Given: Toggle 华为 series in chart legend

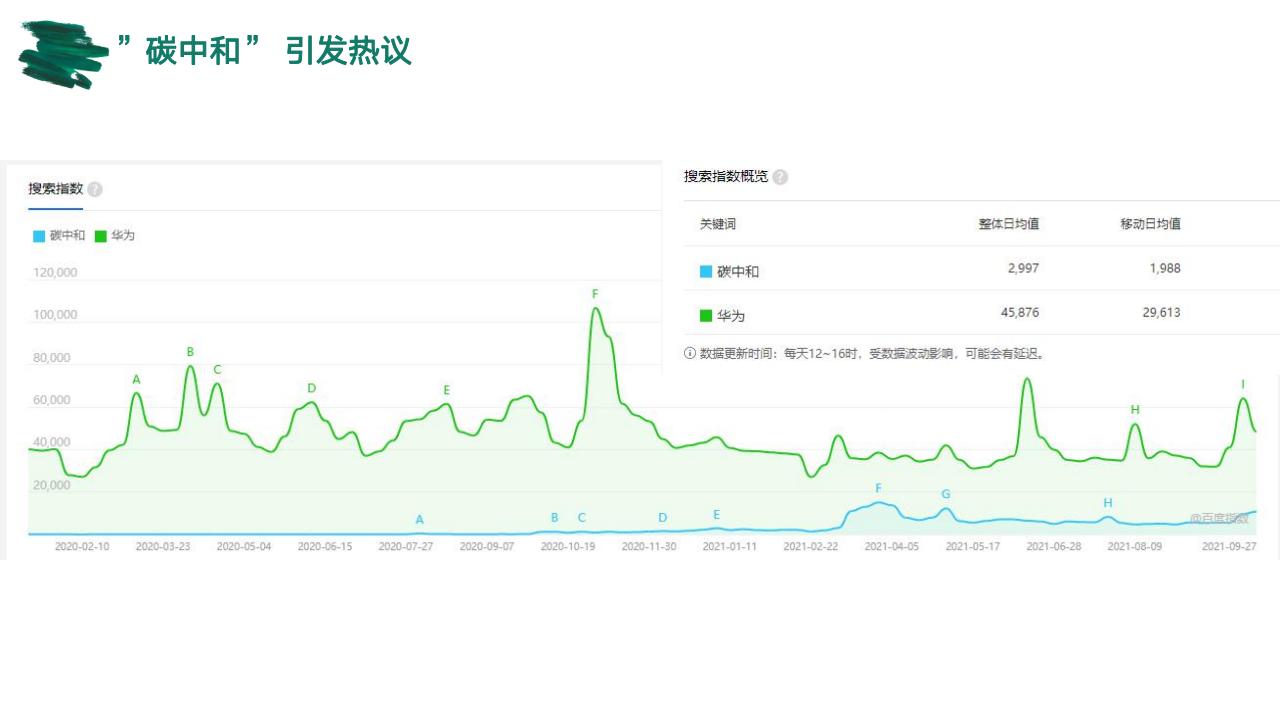Looking at the screenshot, I should pyautogui.click(x=115, y=236).
